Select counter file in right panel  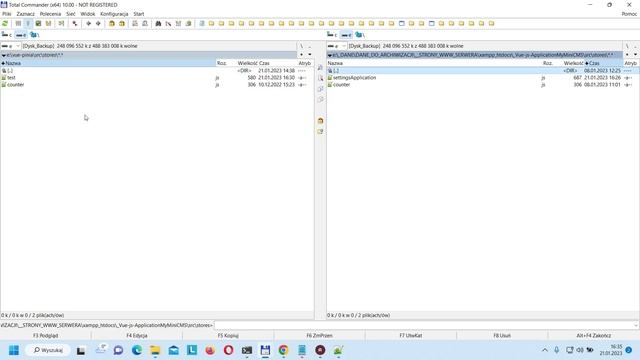[342, 84]
